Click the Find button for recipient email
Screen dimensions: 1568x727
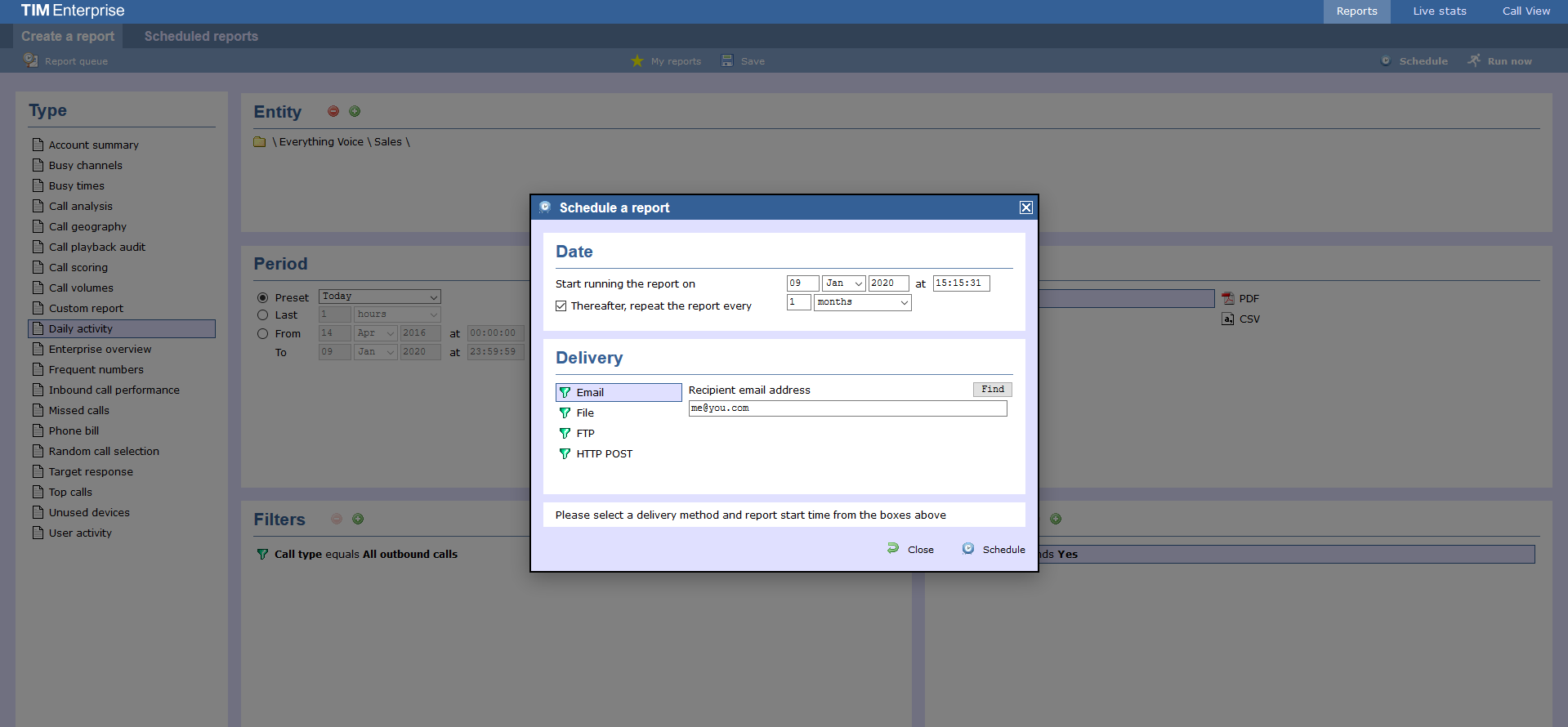coord(993,390)
